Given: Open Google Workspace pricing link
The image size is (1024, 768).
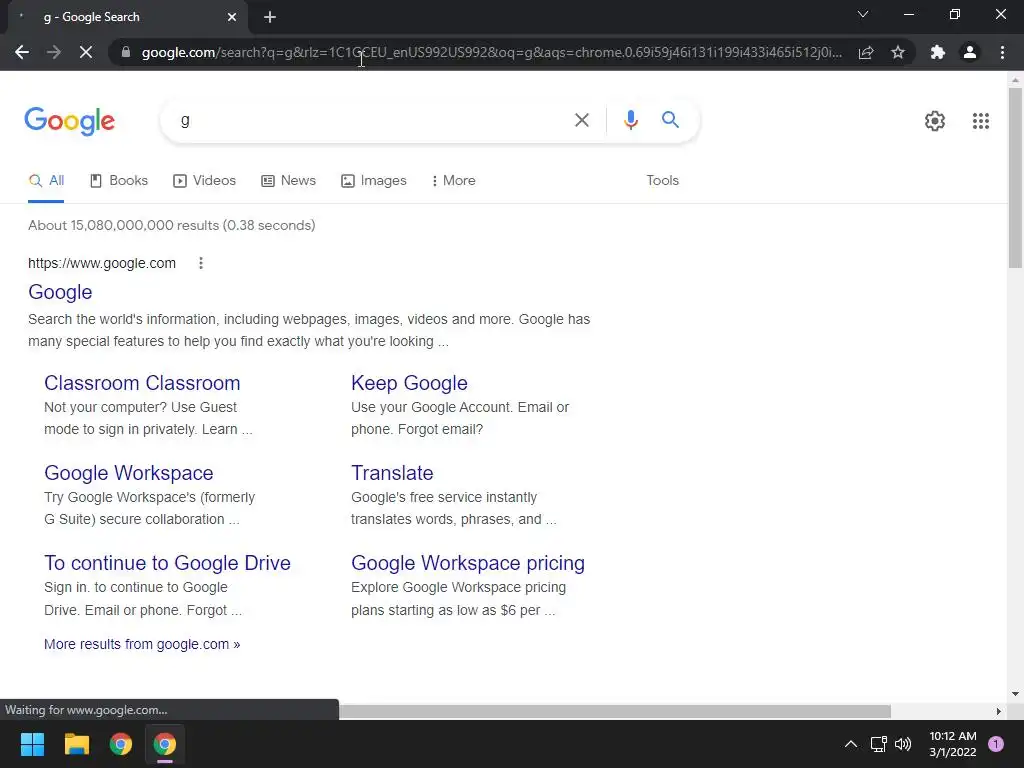Looking at the screenshot, I should tap(468, 563).
